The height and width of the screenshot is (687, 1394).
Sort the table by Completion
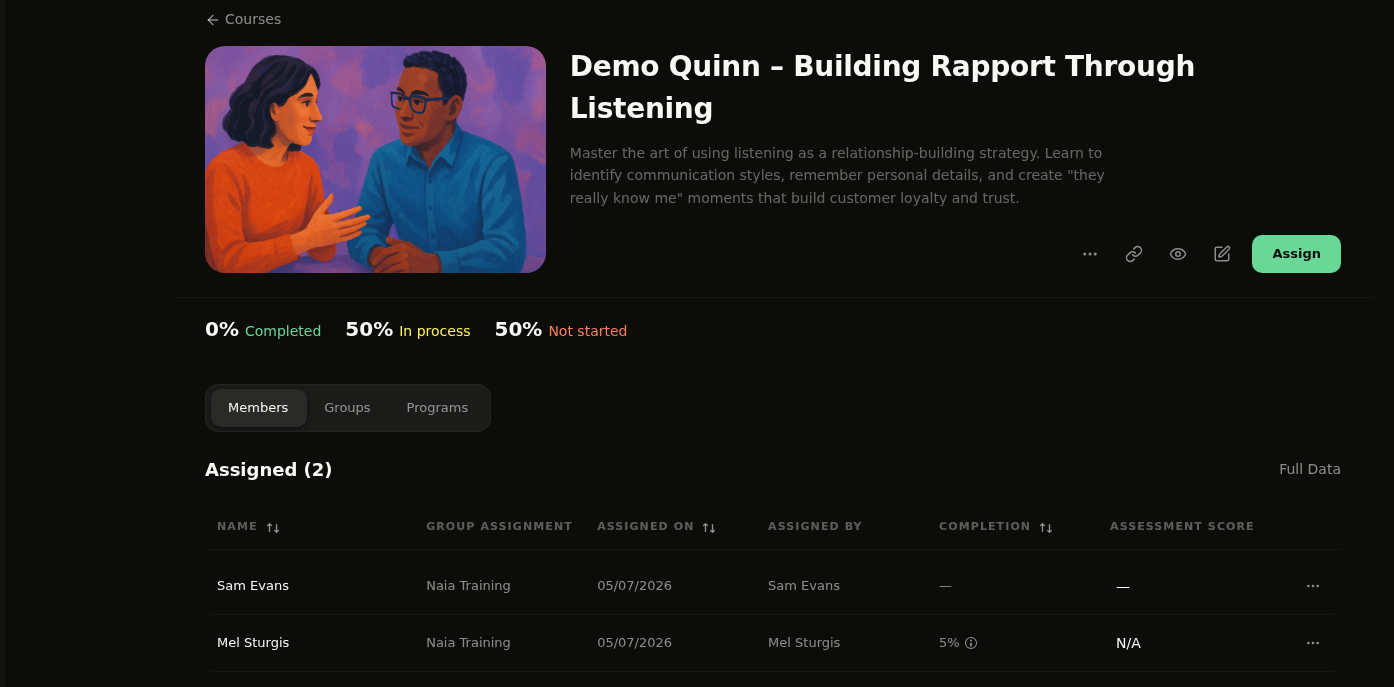(1046, 527)
